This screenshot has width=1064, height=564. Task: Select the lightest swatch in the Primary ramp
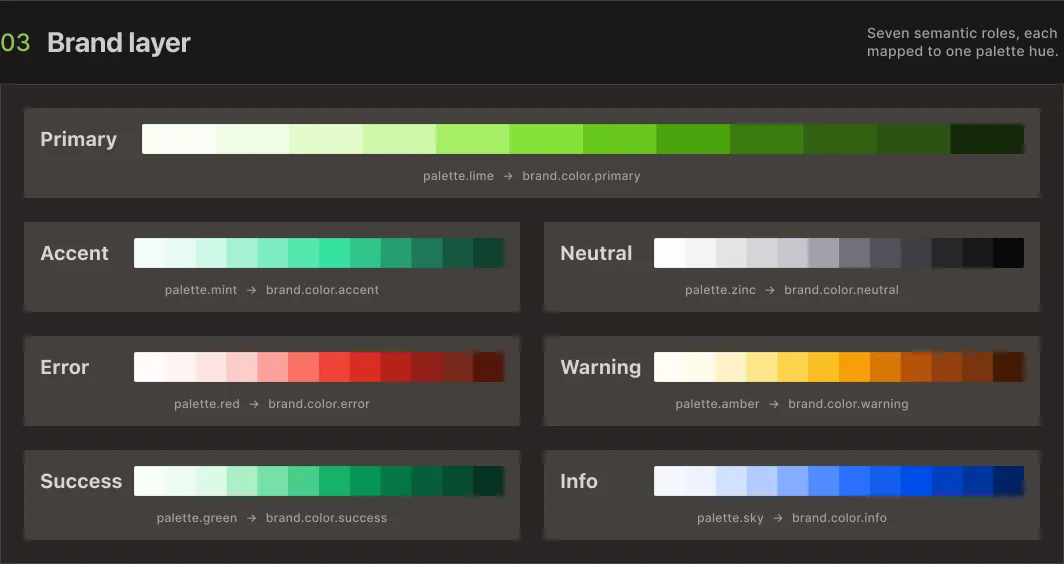pyautogui.click(x=178, y=139)
